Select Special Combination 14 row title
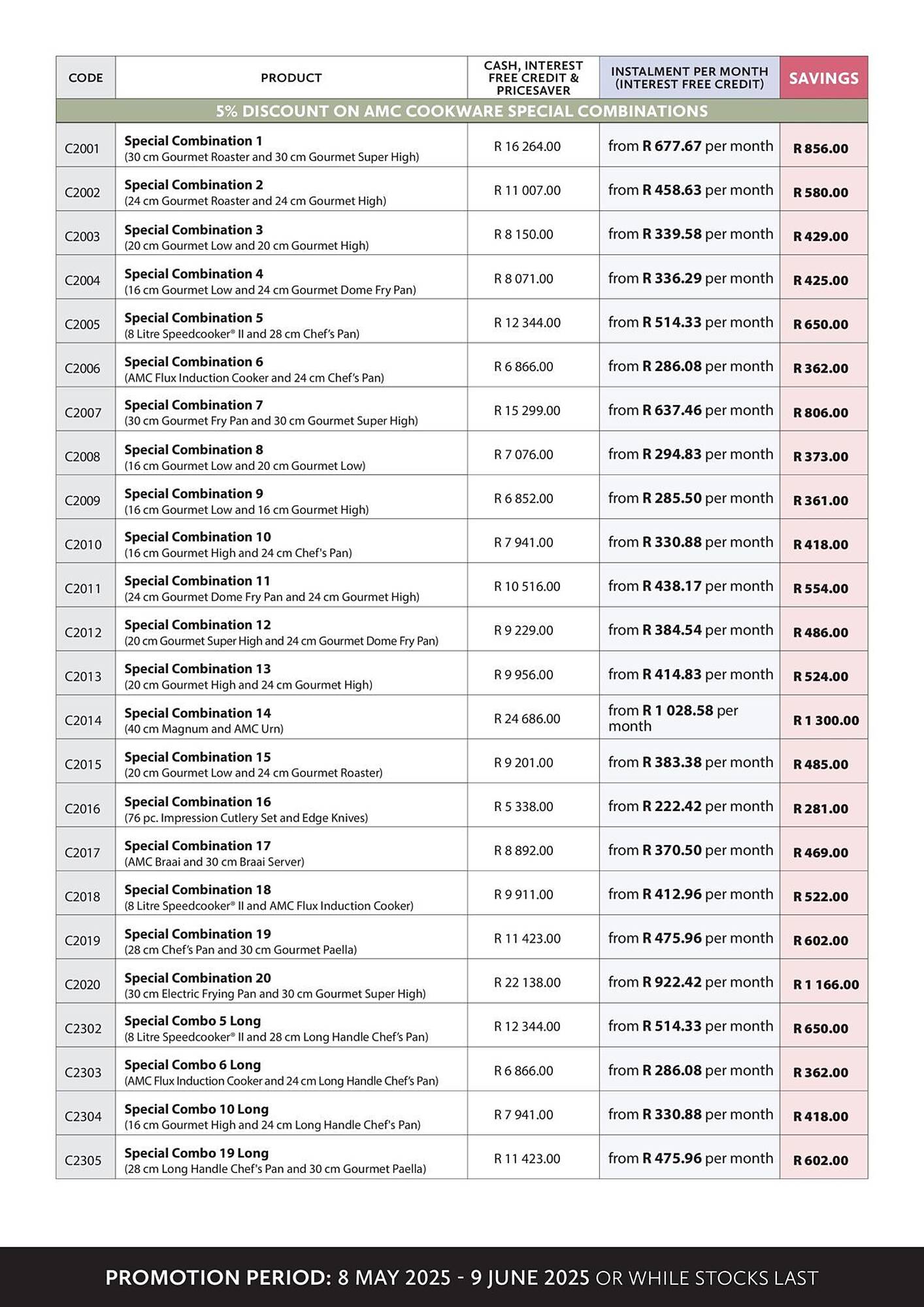The image size is (924, 1307). point(197,713)
